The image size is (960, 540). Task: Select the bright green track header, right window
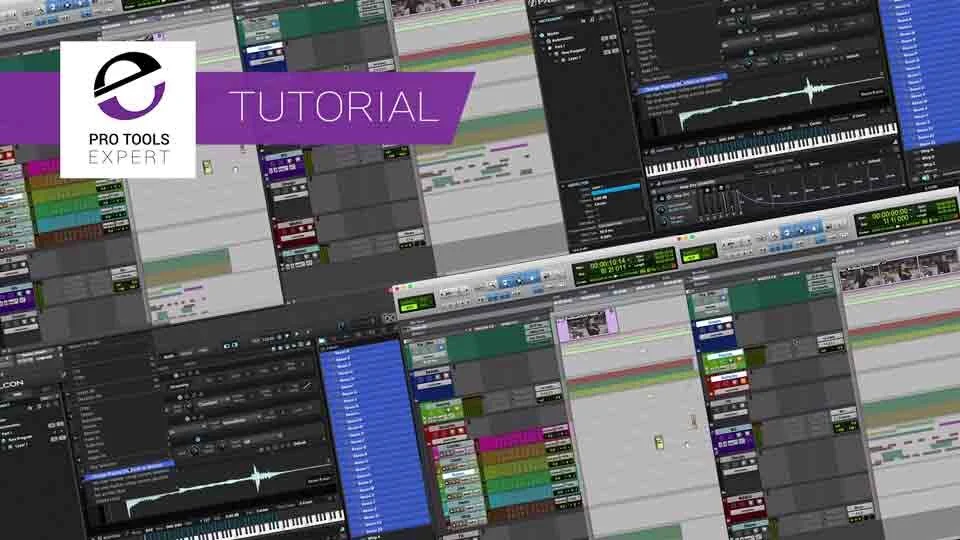[724, 362]
